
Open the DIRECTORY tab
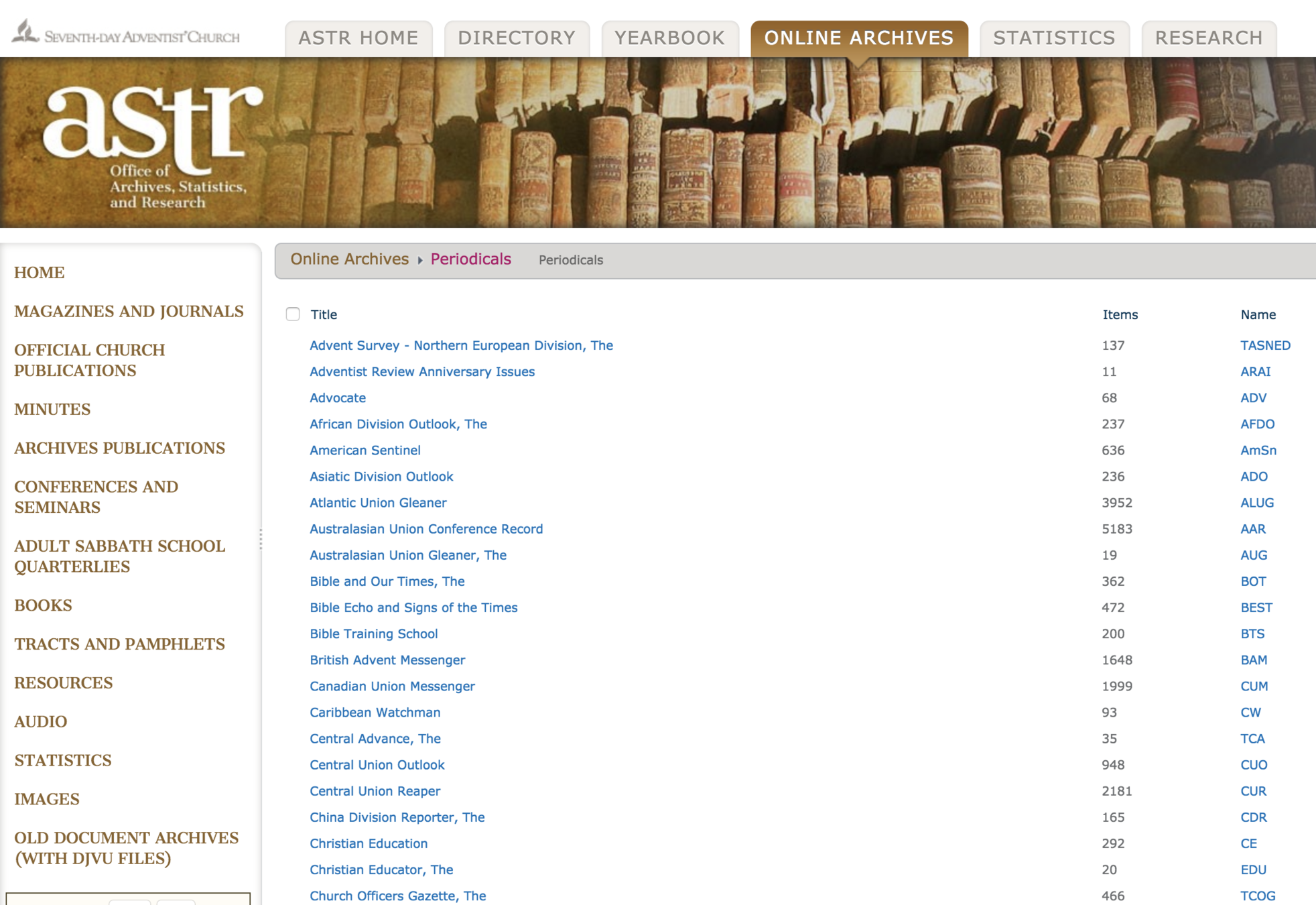coord(517,38)
